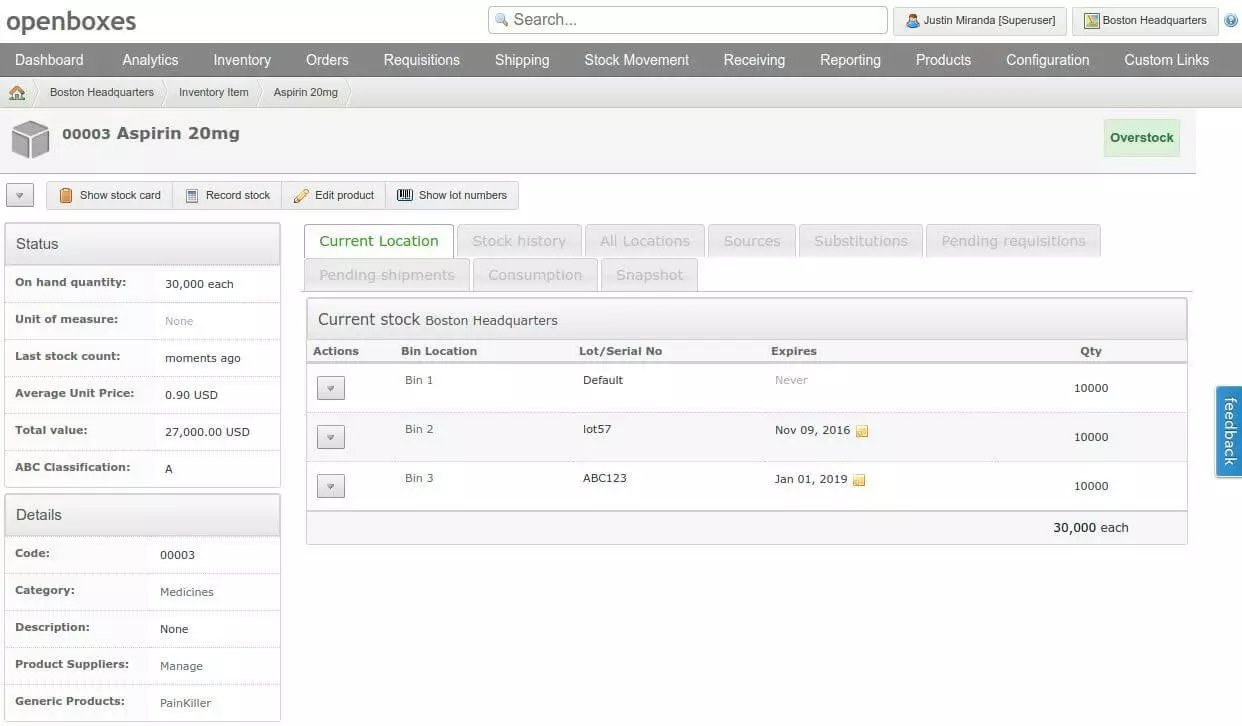This screenshot has width=1242, height=726.
Task: Open the Receiving menu
Action: 754,60
